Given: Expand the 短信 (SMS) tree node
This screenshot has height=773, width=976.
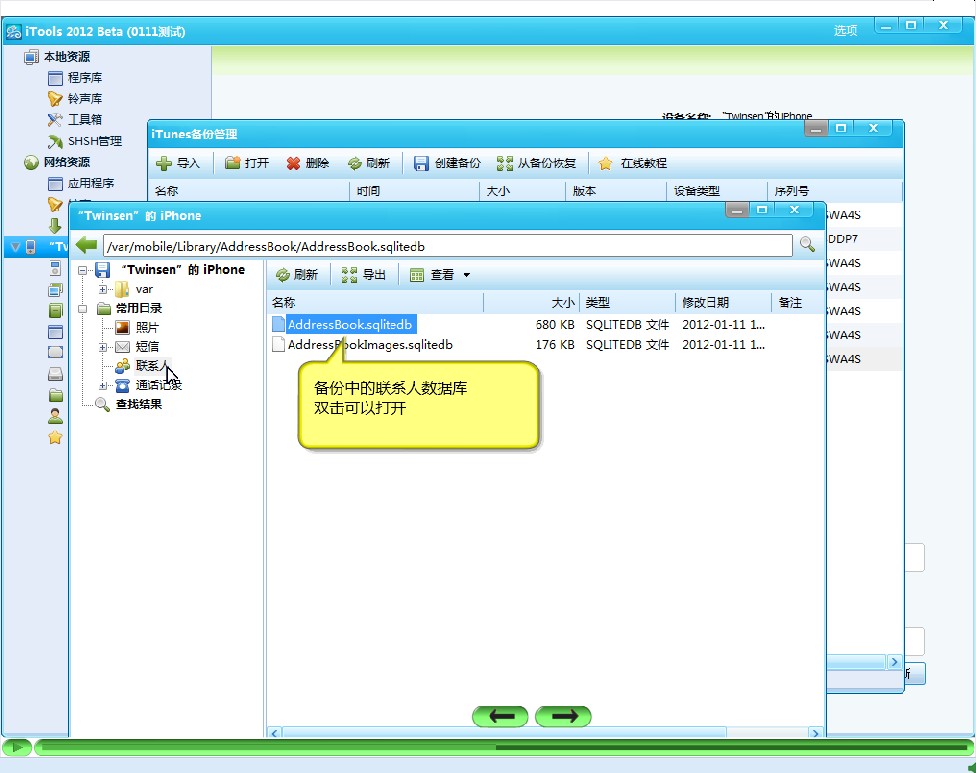Looking at the screenshot, I should (x=103, y=347).
